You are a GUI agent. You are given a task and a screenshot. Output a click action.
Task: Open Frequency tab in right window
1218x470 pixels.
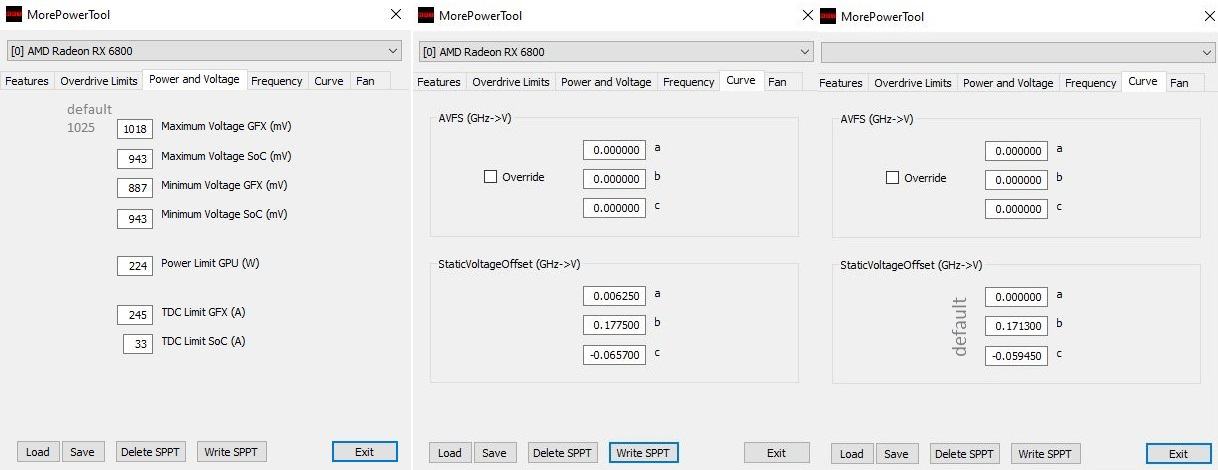tap(1091, 83)
